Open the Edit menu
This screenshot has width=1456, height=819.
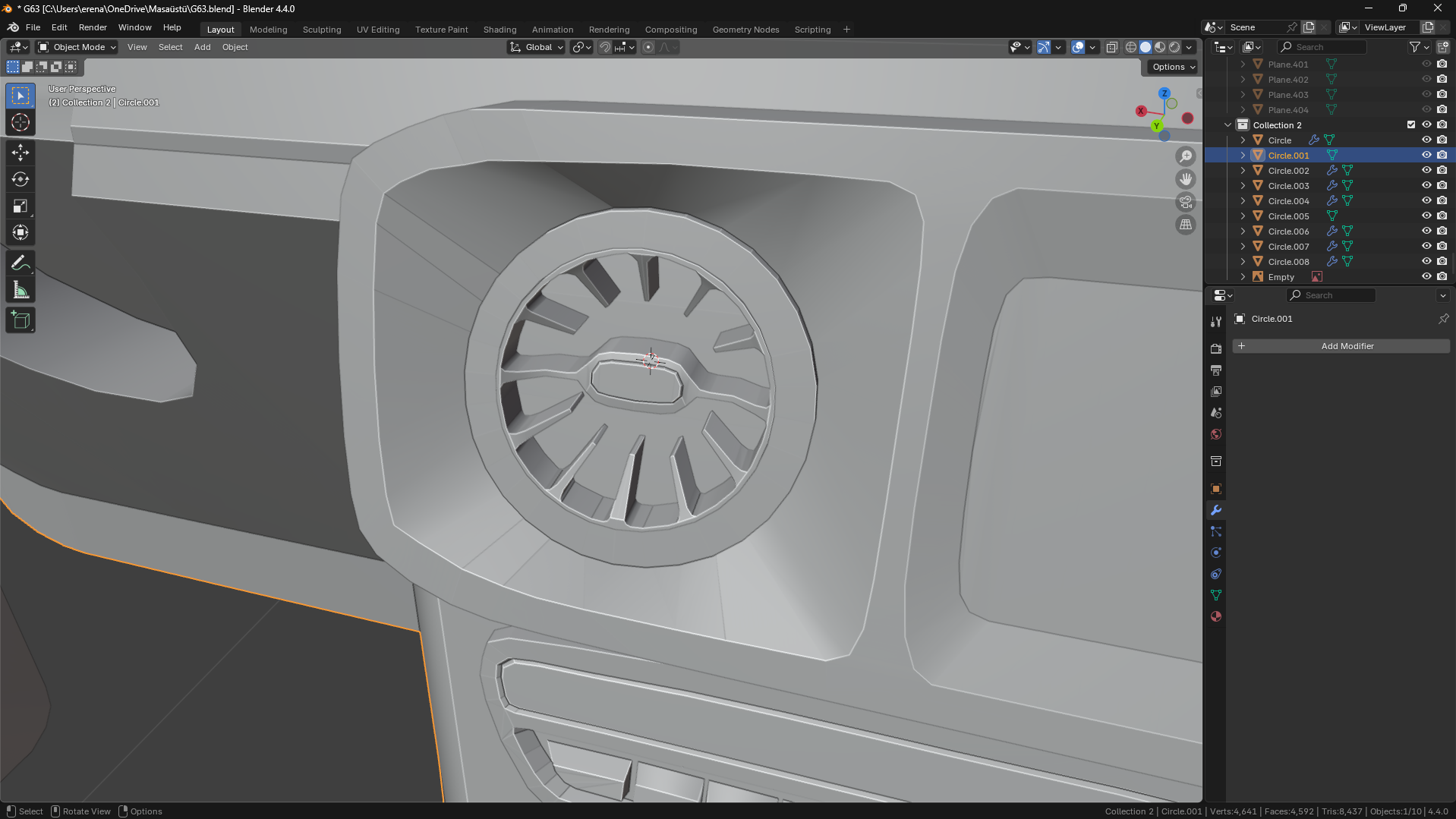coord(59,27)
